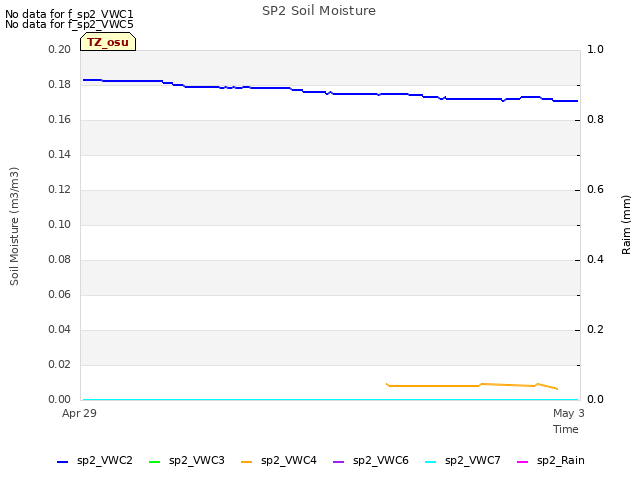
Task: Click the May 3 x-axis label
Action: 569,413
